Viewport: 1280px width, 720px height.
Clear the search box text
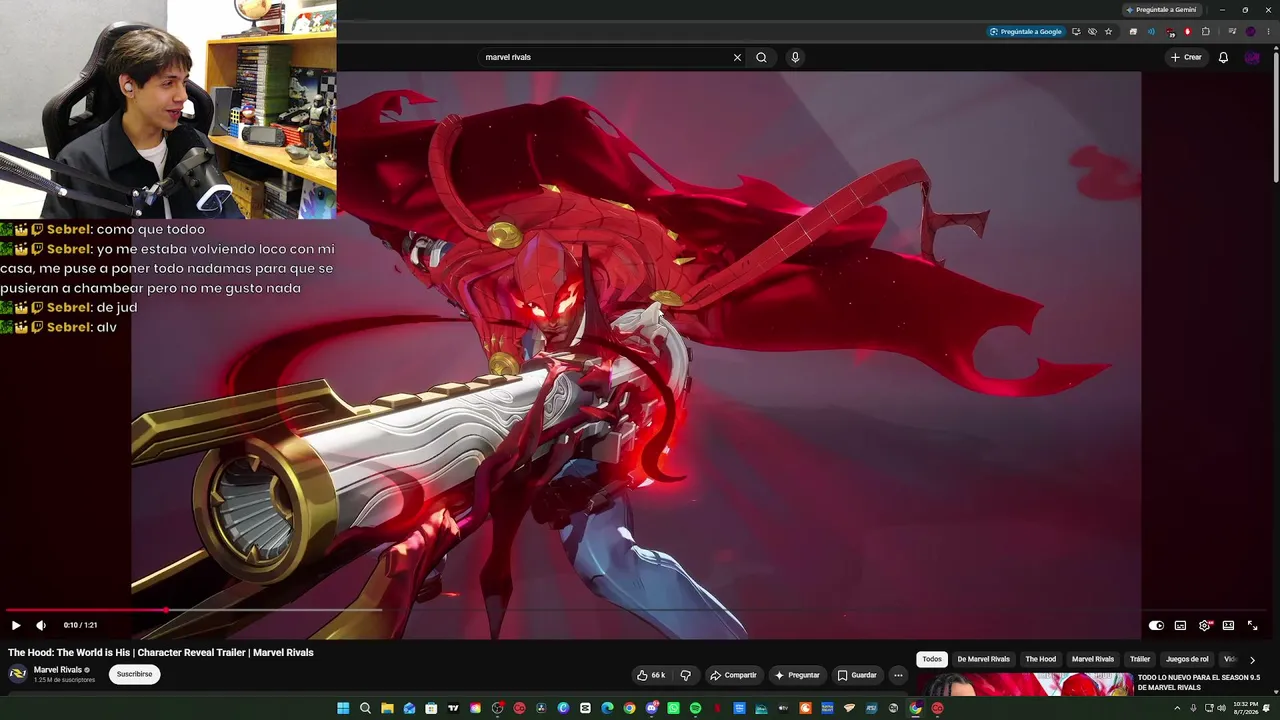[737, 57]
